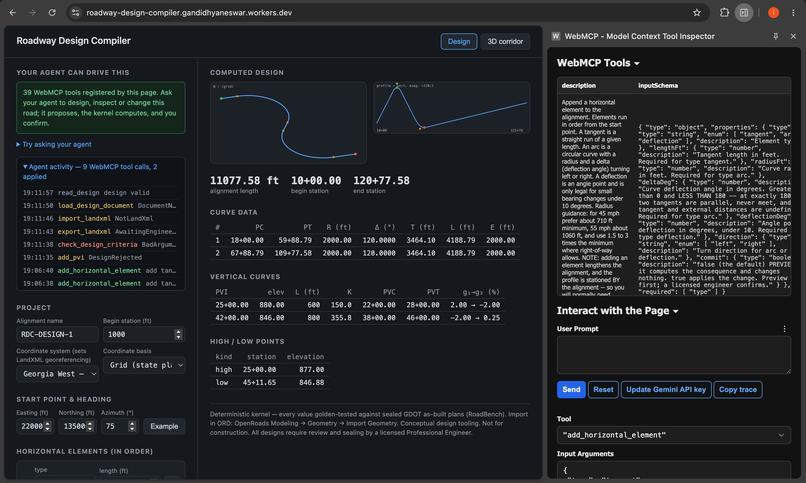Adjust the Begin station stepper arrows
The height and width of the screenshot is (483, 806).
(178, 335)
